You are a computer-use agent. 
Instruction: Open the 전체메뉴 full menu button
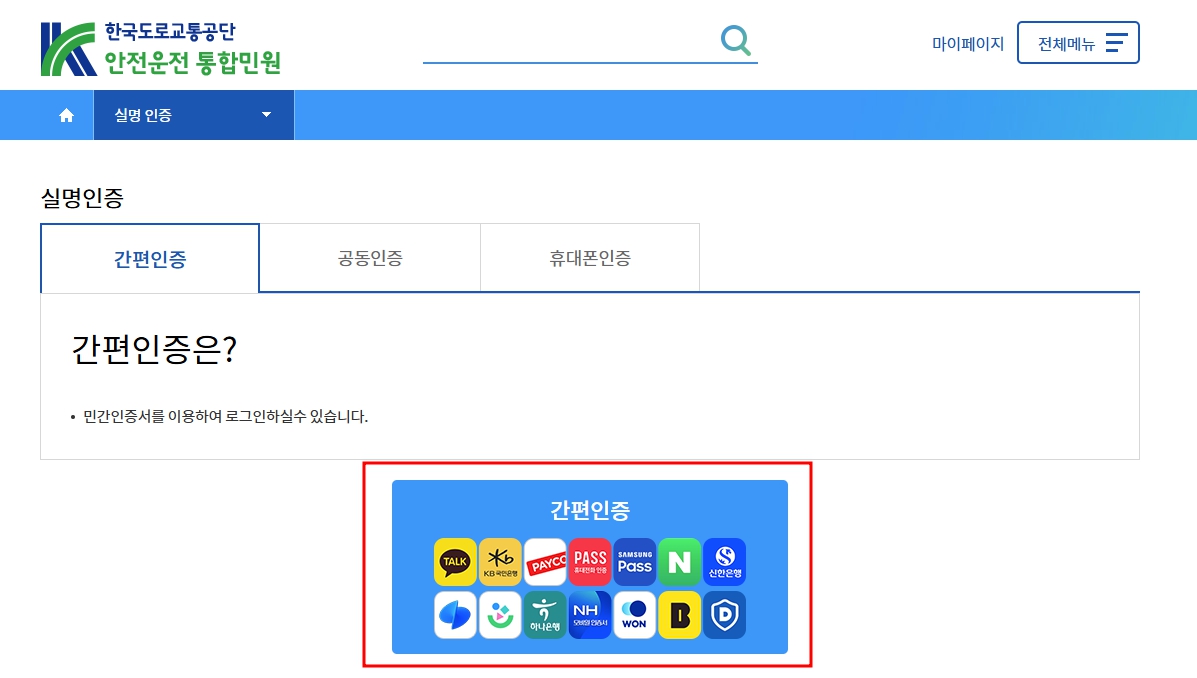[1078, 43]
